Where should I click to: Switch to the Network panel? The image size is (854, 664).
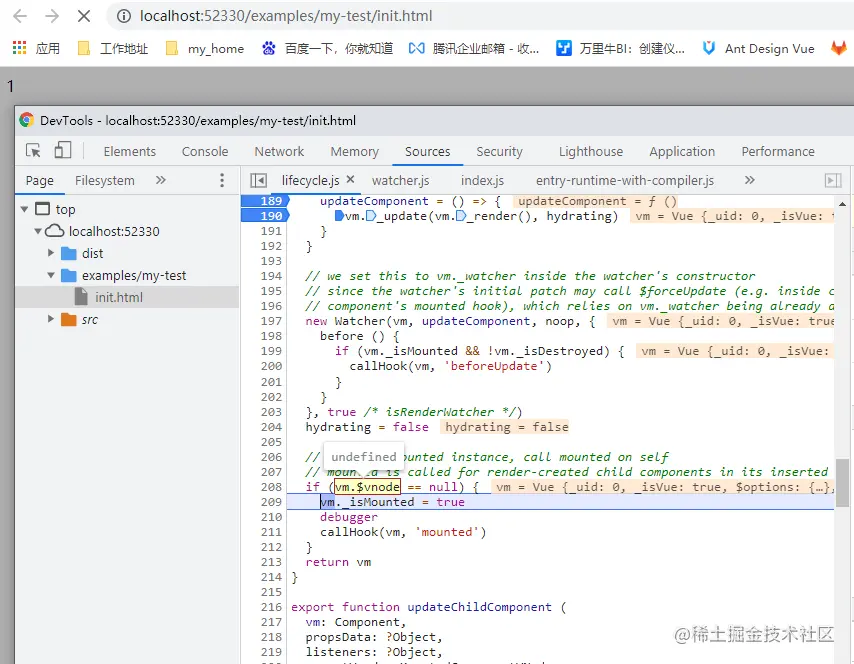pyautogui.click(x=279, y=151)
